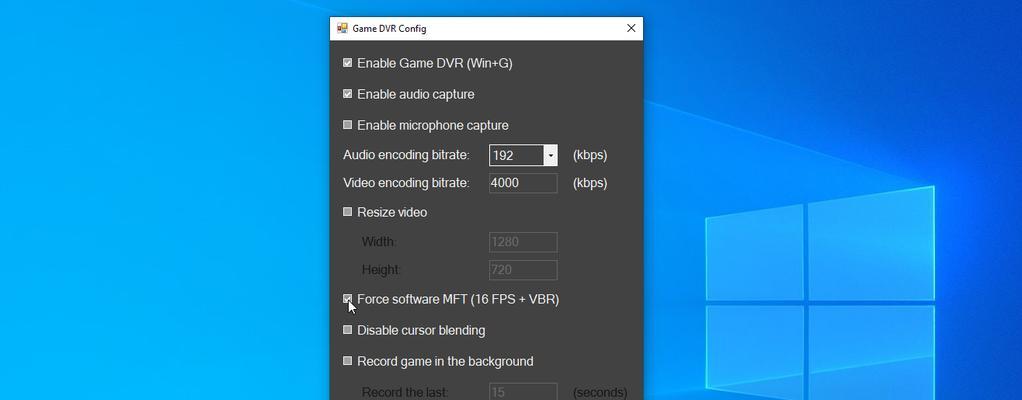Viewport: 1022px width, 400px height.
Task: Click the Game DVR Config title text
Action: (389, 29)
